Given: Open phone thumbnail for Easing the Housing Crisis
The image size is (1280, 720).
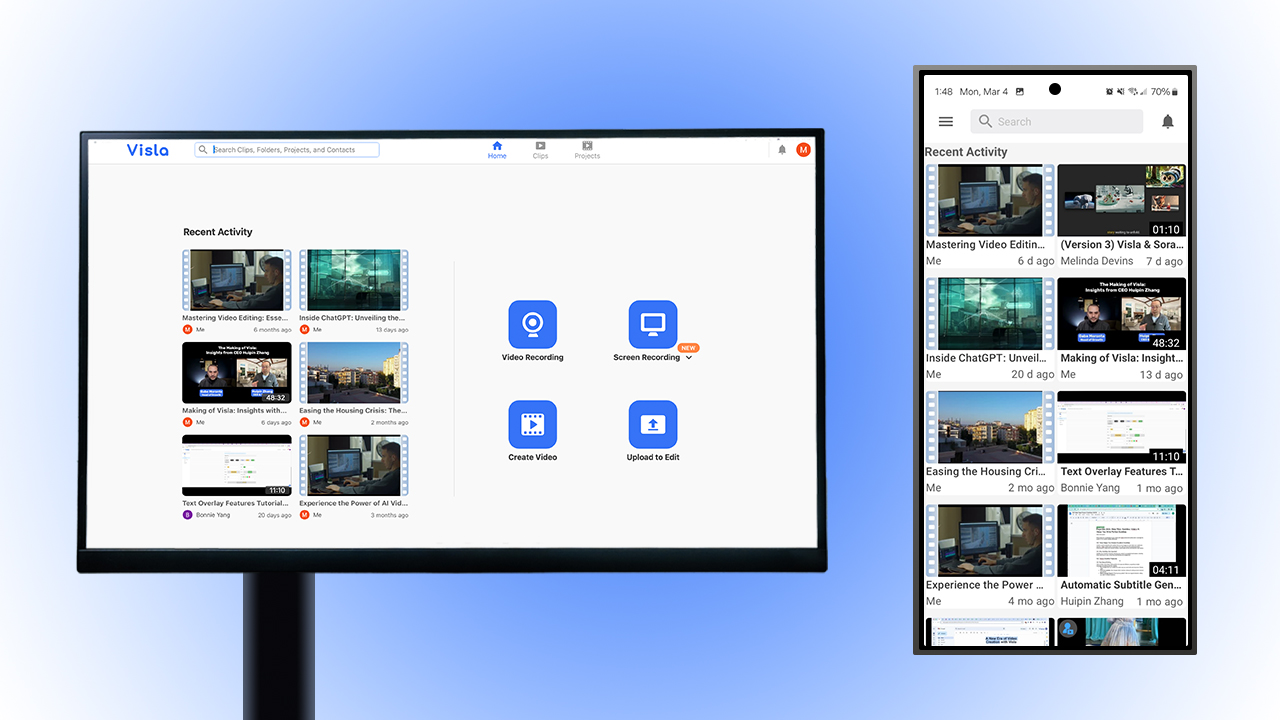Looking at the screenshot, I should point(990,427).
